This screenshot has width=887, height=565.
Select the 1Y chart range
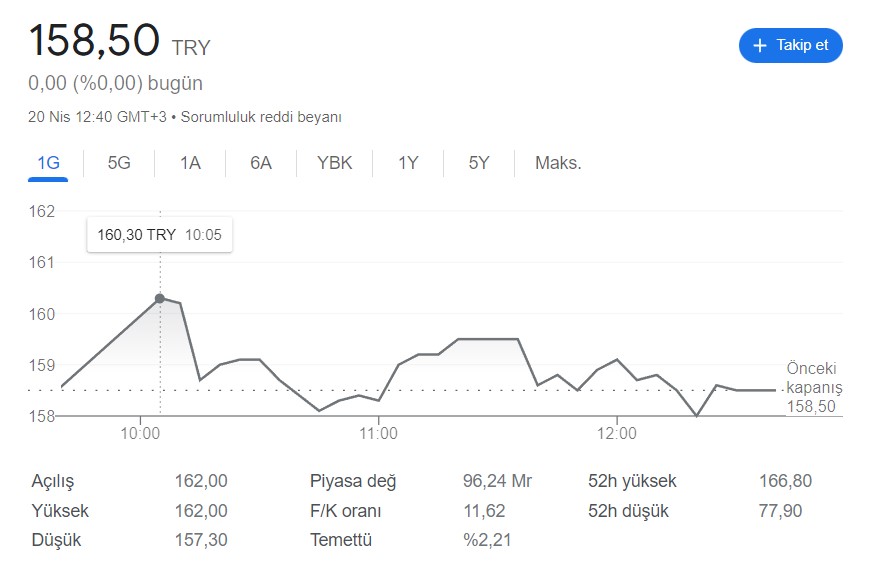(x=408, y=163)
